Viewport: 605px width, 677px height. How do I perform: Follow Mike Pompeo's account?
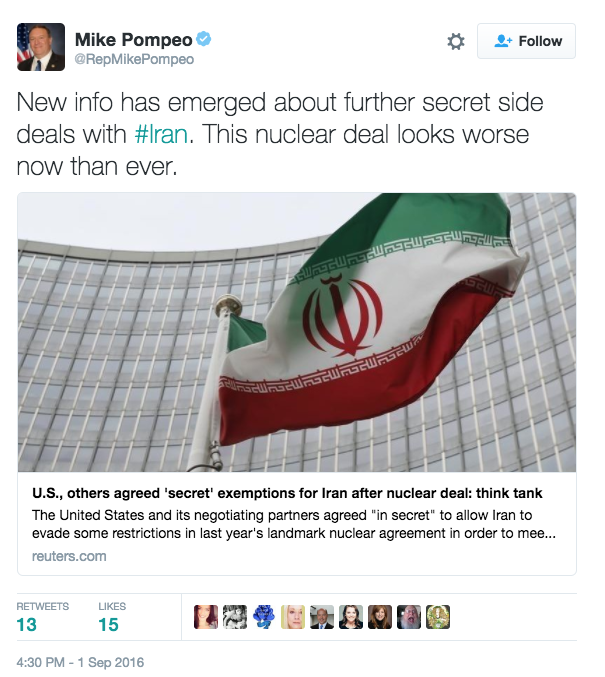pos(526,41)
